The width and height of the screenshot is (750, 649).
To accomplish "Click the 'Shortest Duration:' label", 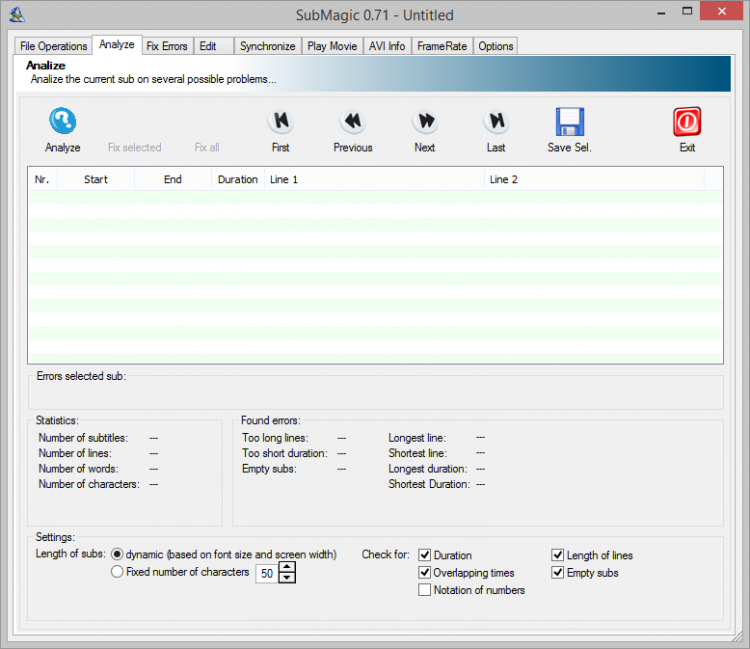I will [x=429, y=484].
